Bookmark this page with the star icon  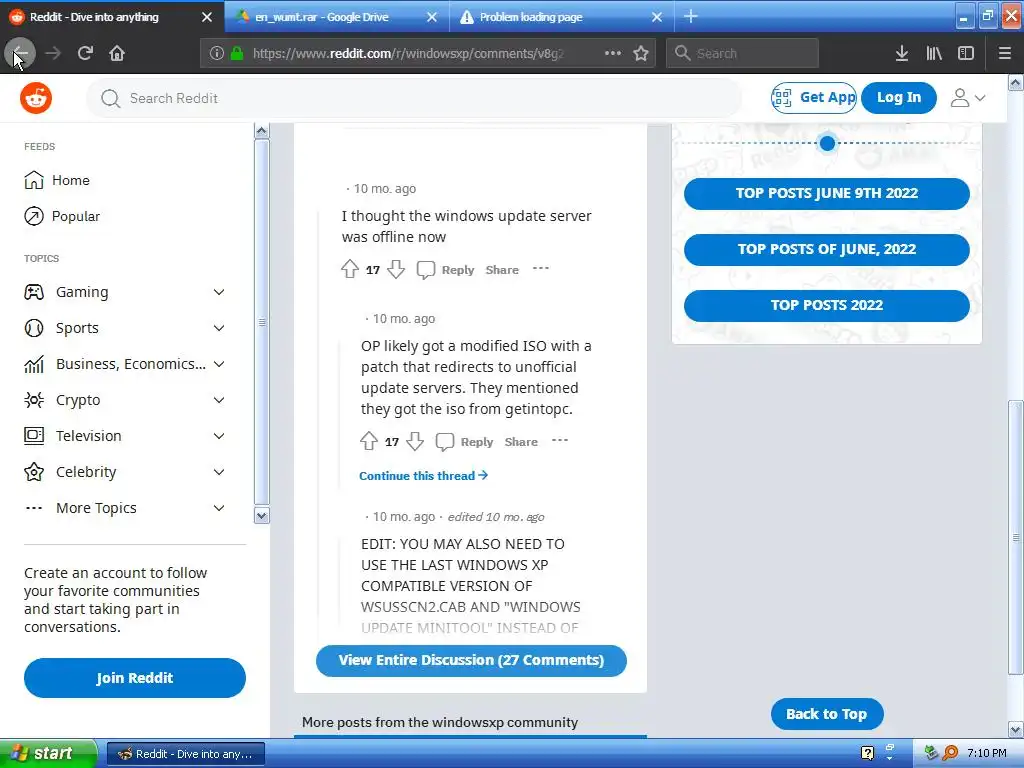pos(641,53)
